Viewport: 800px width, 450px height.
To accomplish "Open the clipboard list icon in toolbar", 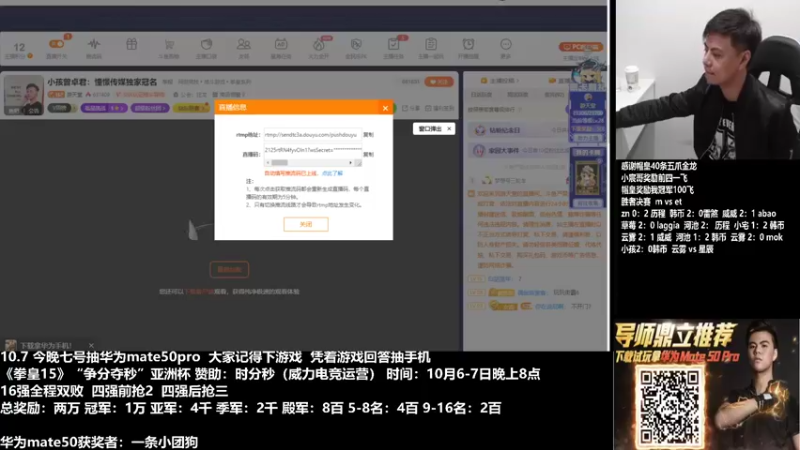I will point(431,44).
